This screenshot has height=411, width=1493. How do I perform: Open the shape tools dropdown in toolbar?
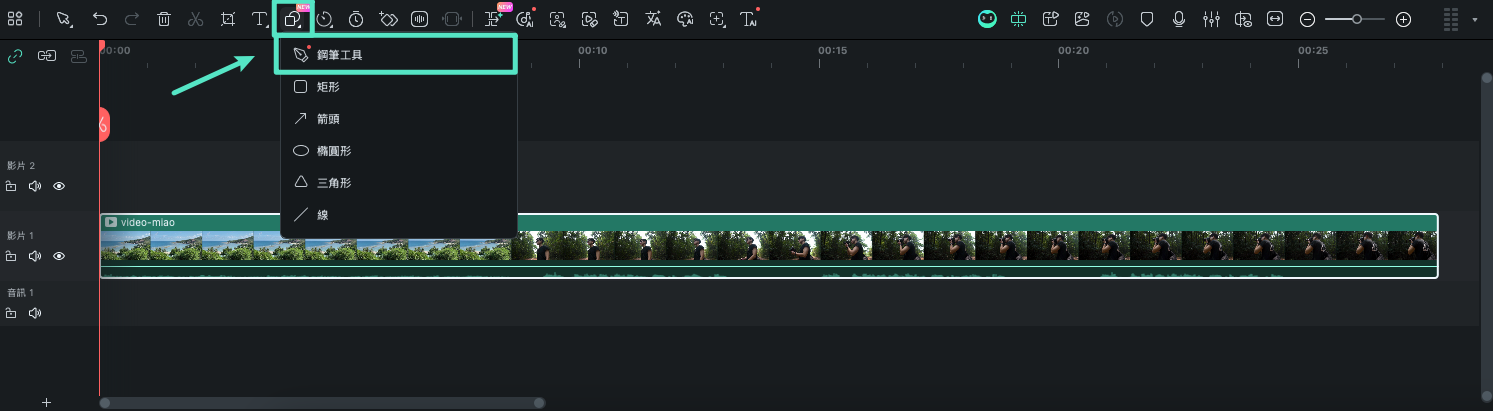point(292,19)
